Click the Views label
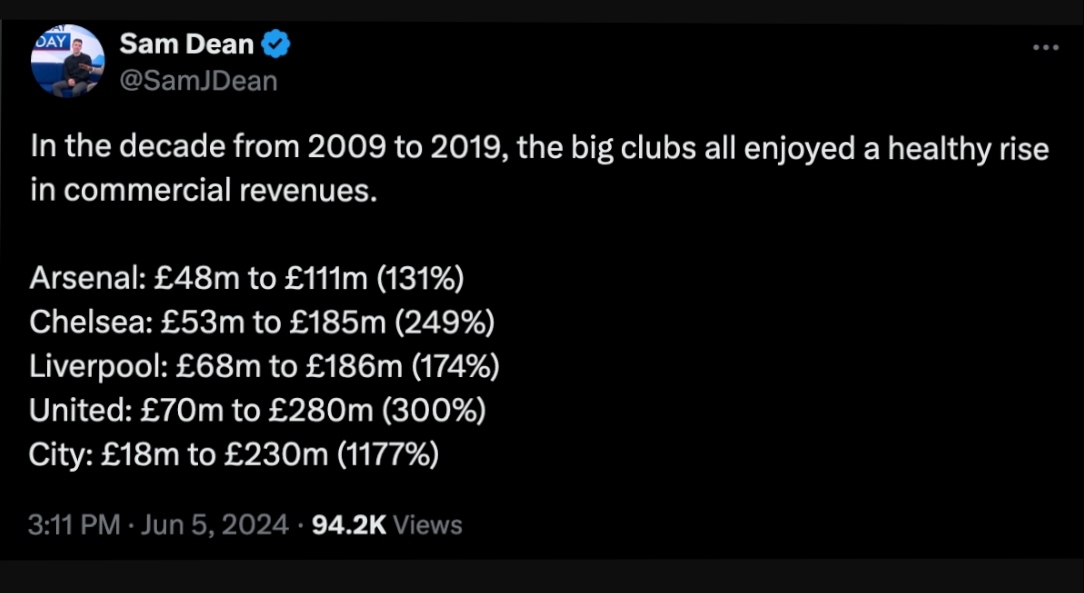This screenshot has height=593, width=1084. tap(428, 525)
